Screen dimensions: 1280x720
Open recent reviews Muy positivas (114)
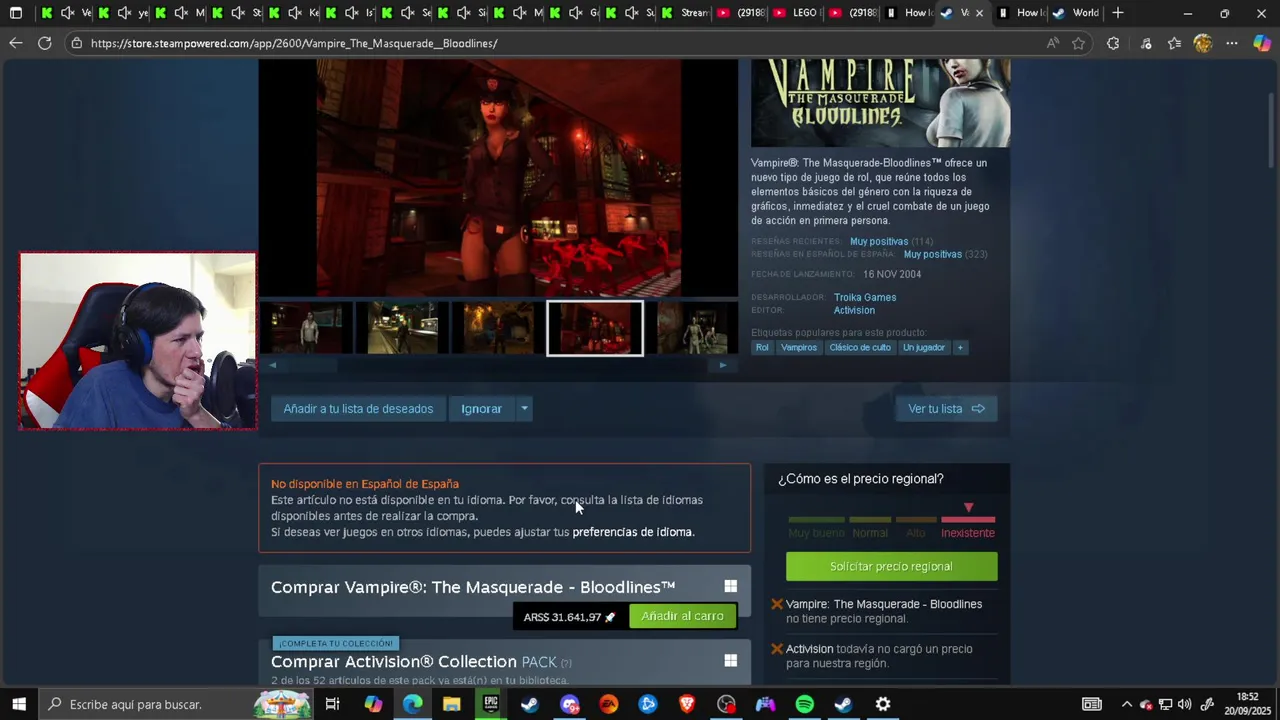click(x=879, y=241)
